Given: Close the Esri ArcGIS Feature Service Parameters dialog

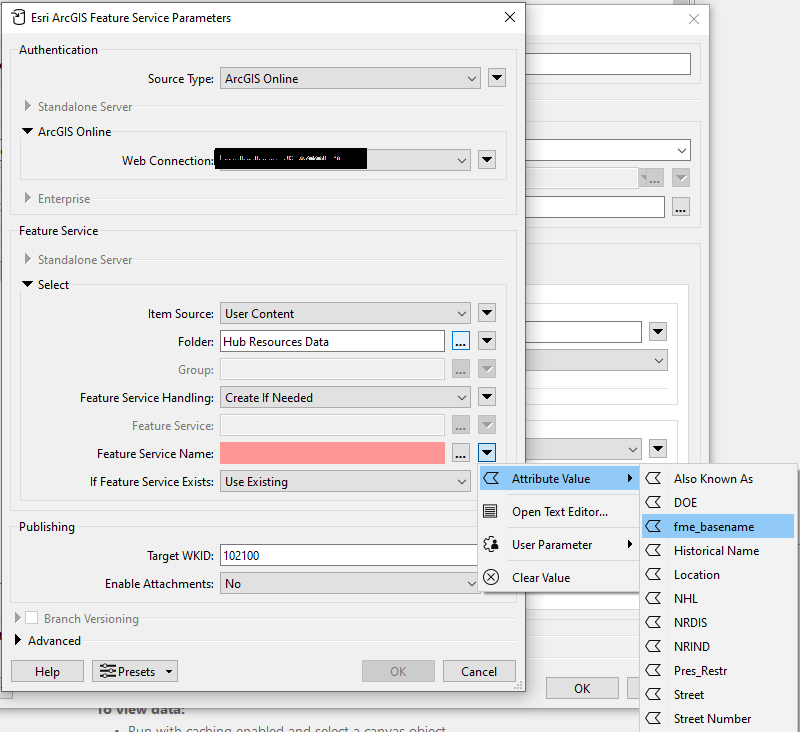Looking at the screenshot, I should 510,17.
